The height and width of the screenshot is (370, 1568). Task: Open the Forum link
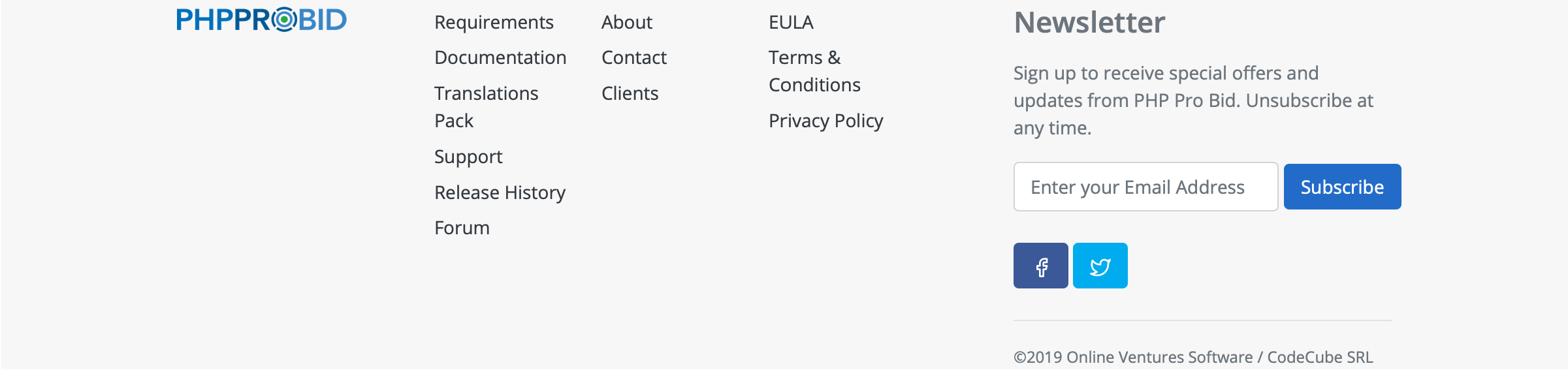(x=462, y=228)
